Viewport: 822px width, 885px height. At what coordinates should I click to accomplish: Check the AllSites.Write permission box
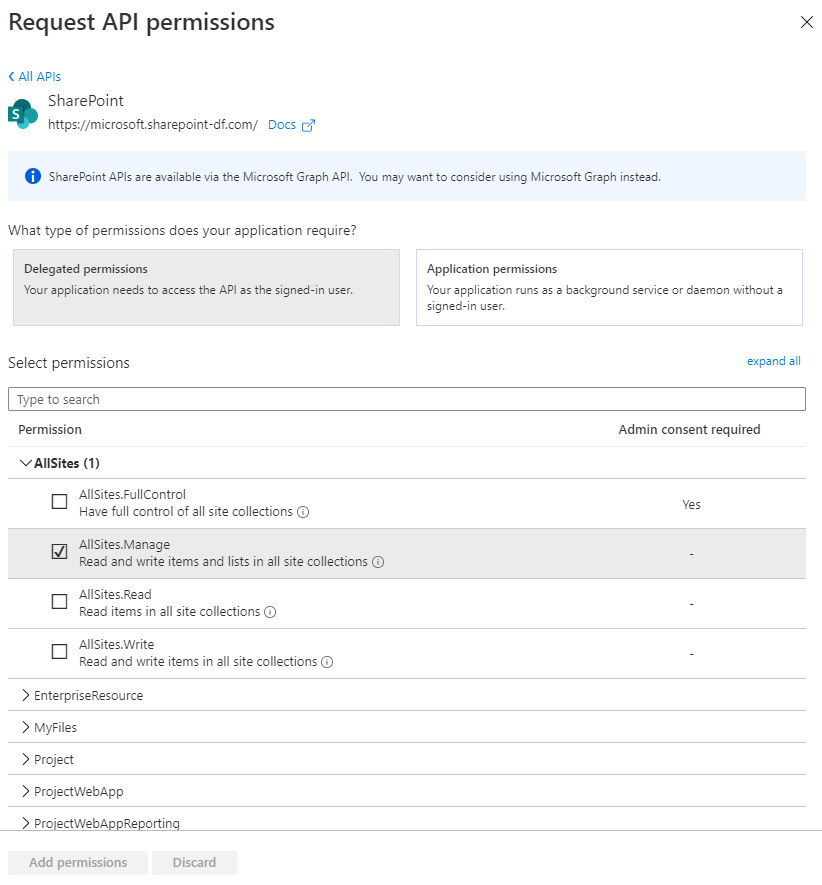click(60, 652)
